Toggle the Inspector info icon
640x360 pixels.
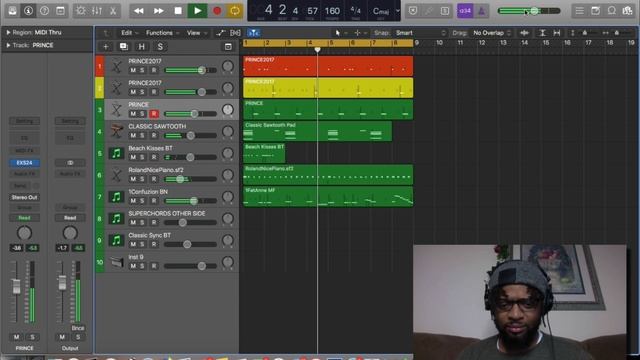coord(28,11)
